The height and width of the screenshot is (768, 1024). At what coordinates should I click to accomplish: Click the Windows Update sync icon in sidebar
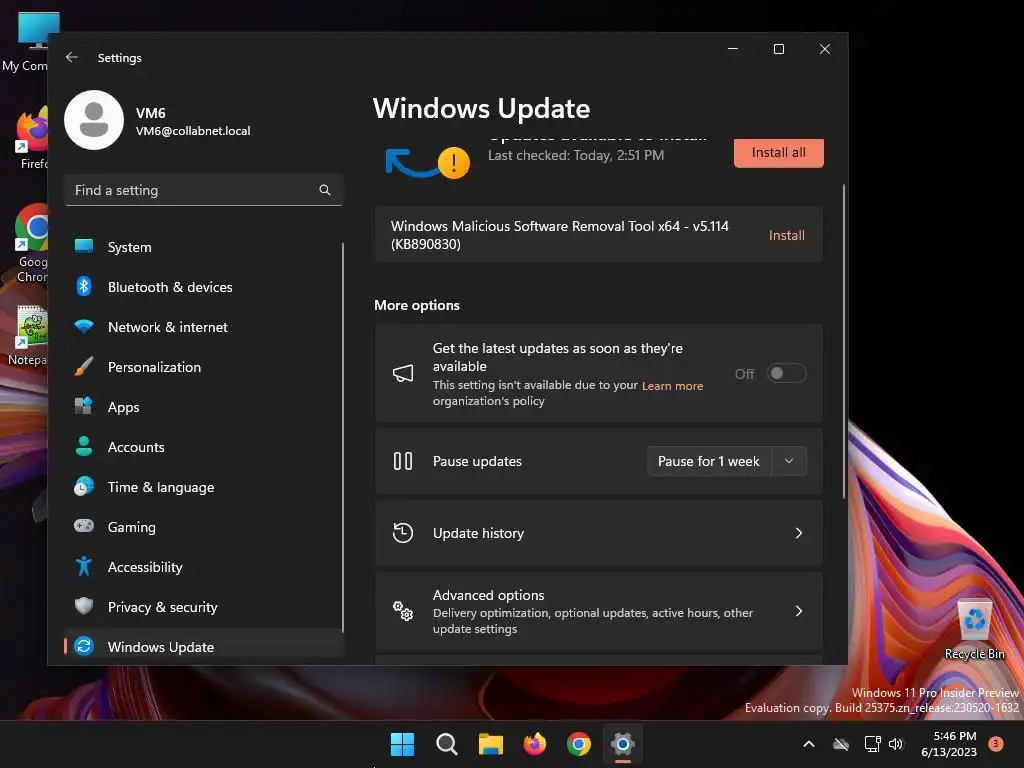tap(84, 646)
